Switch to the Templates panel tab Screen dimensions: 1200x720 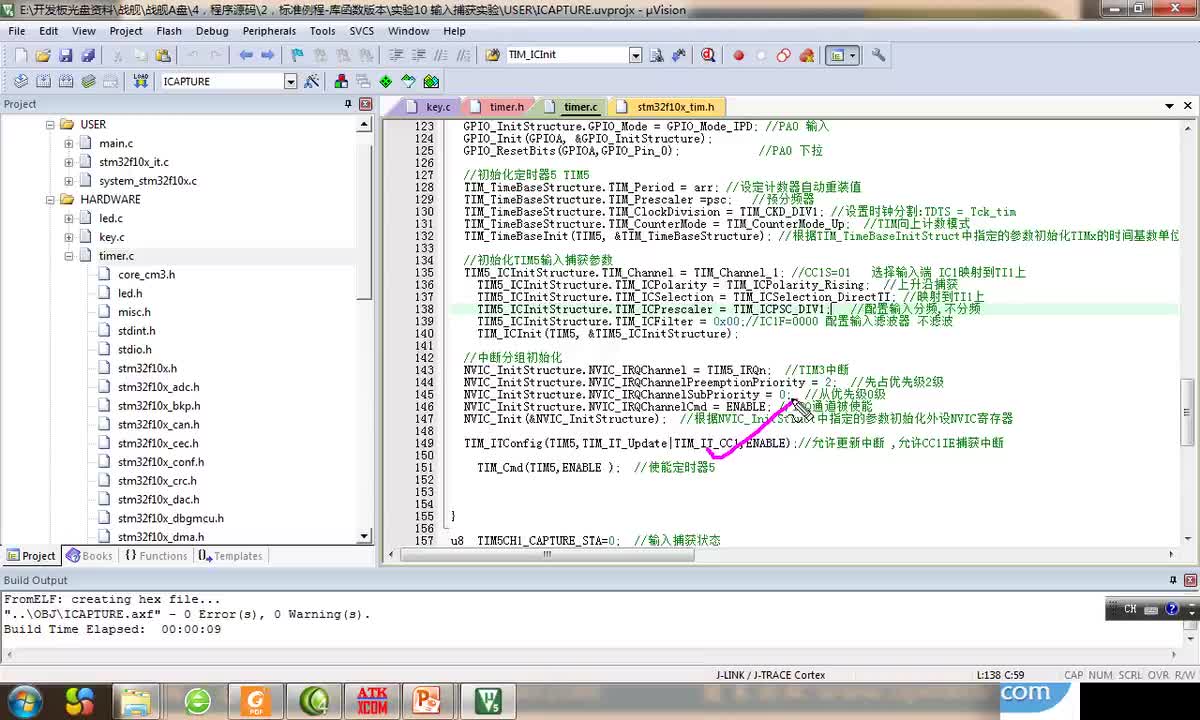pos(230,556)
